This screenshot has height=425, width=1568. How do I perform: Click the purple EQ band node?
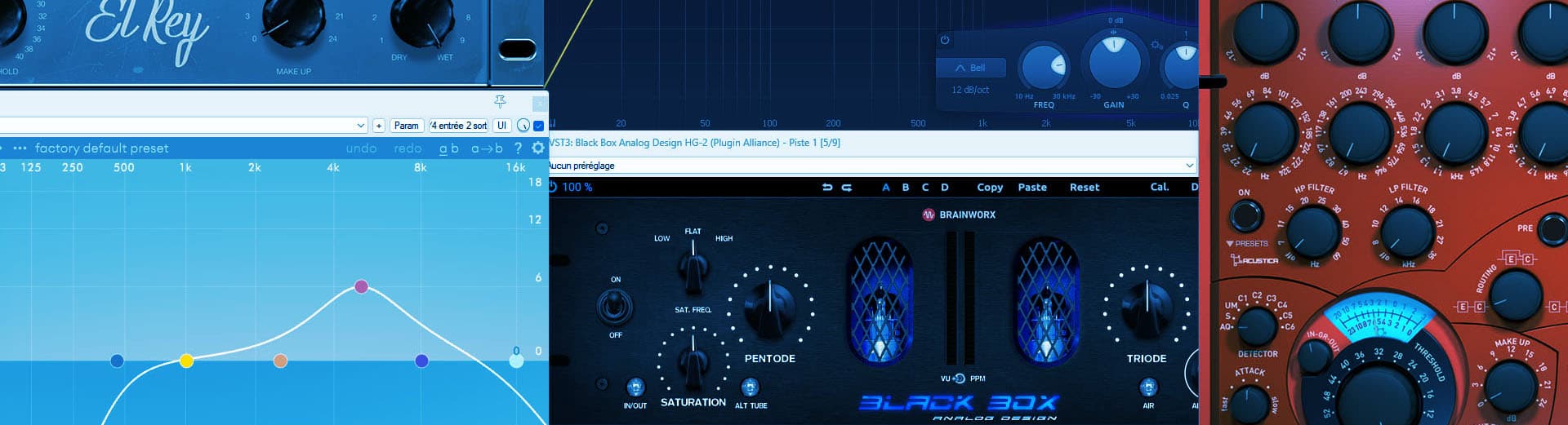[x=362, y=286]
